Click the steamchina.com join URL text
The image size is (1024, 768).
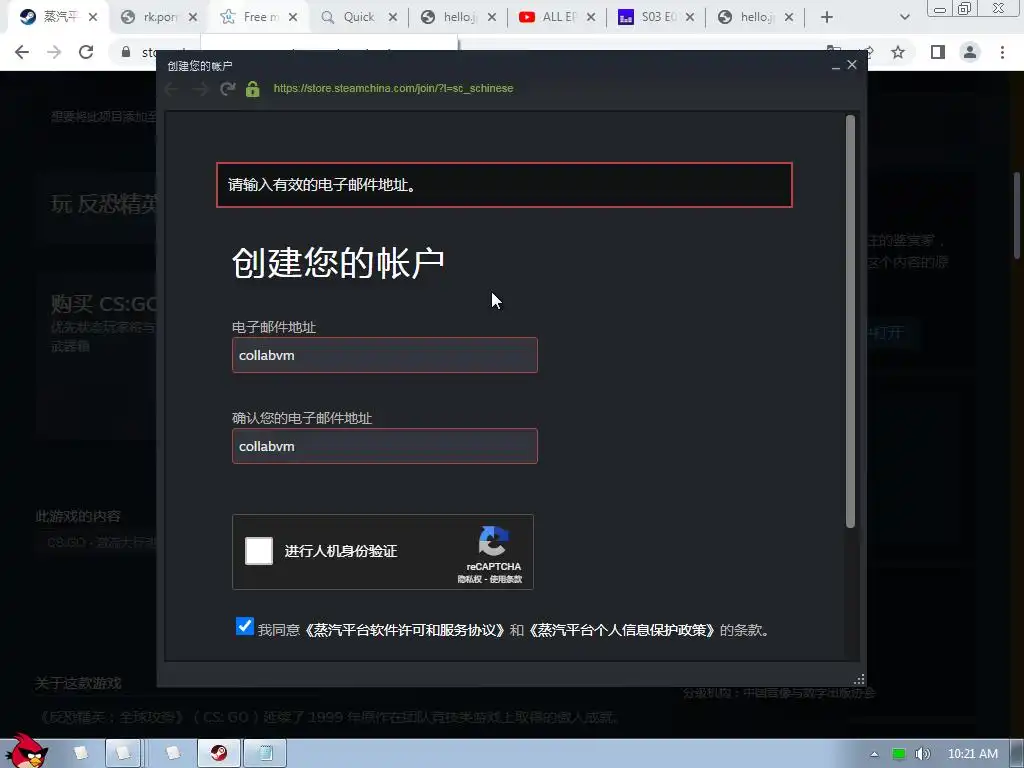(x=393, y=88)
